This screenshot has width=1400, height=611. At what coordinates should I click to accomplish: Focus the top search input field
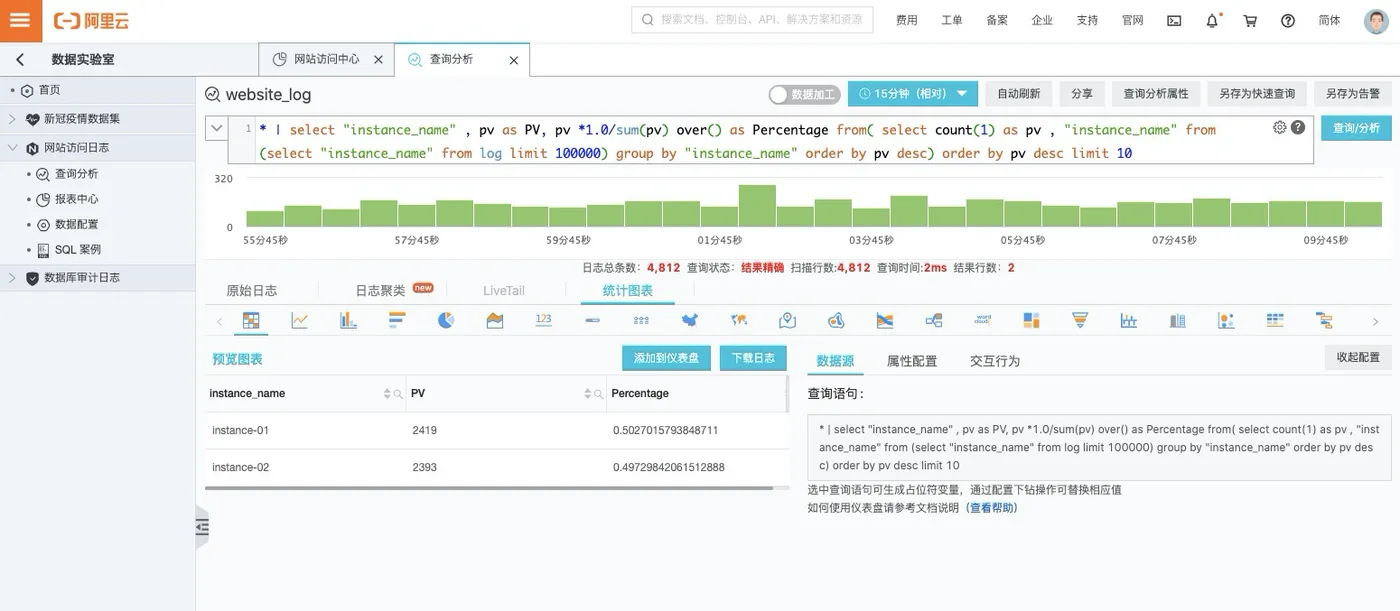(752, 20)
